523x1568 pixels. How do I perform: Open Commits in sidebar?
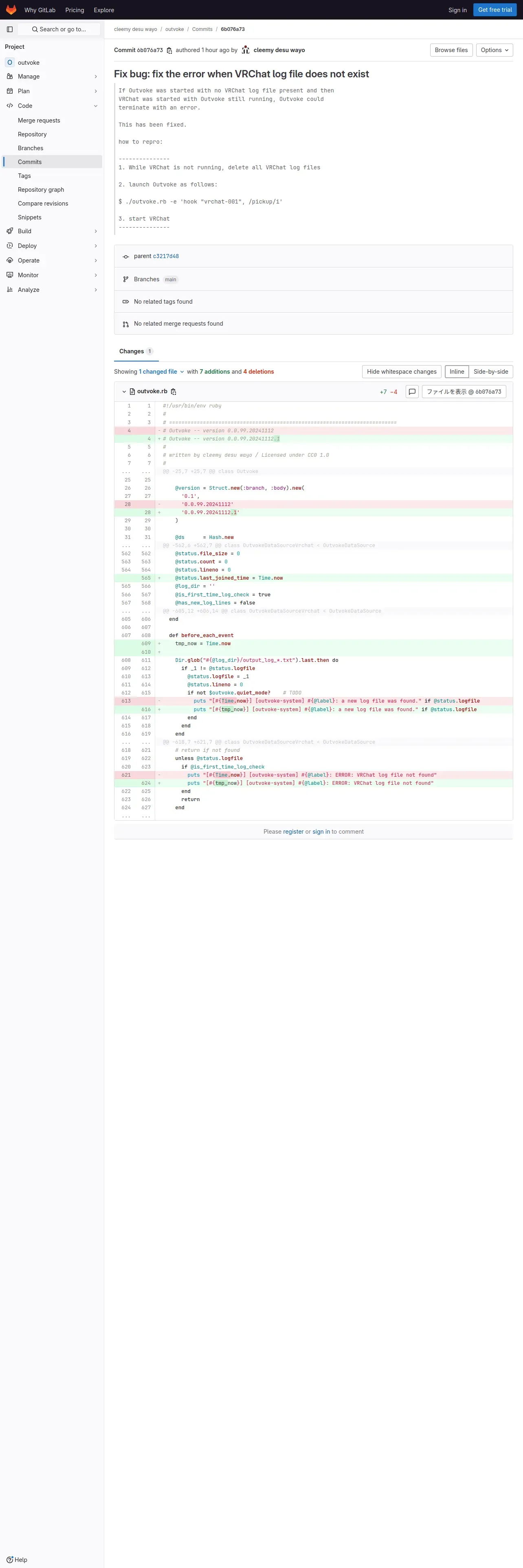(53, 162)
